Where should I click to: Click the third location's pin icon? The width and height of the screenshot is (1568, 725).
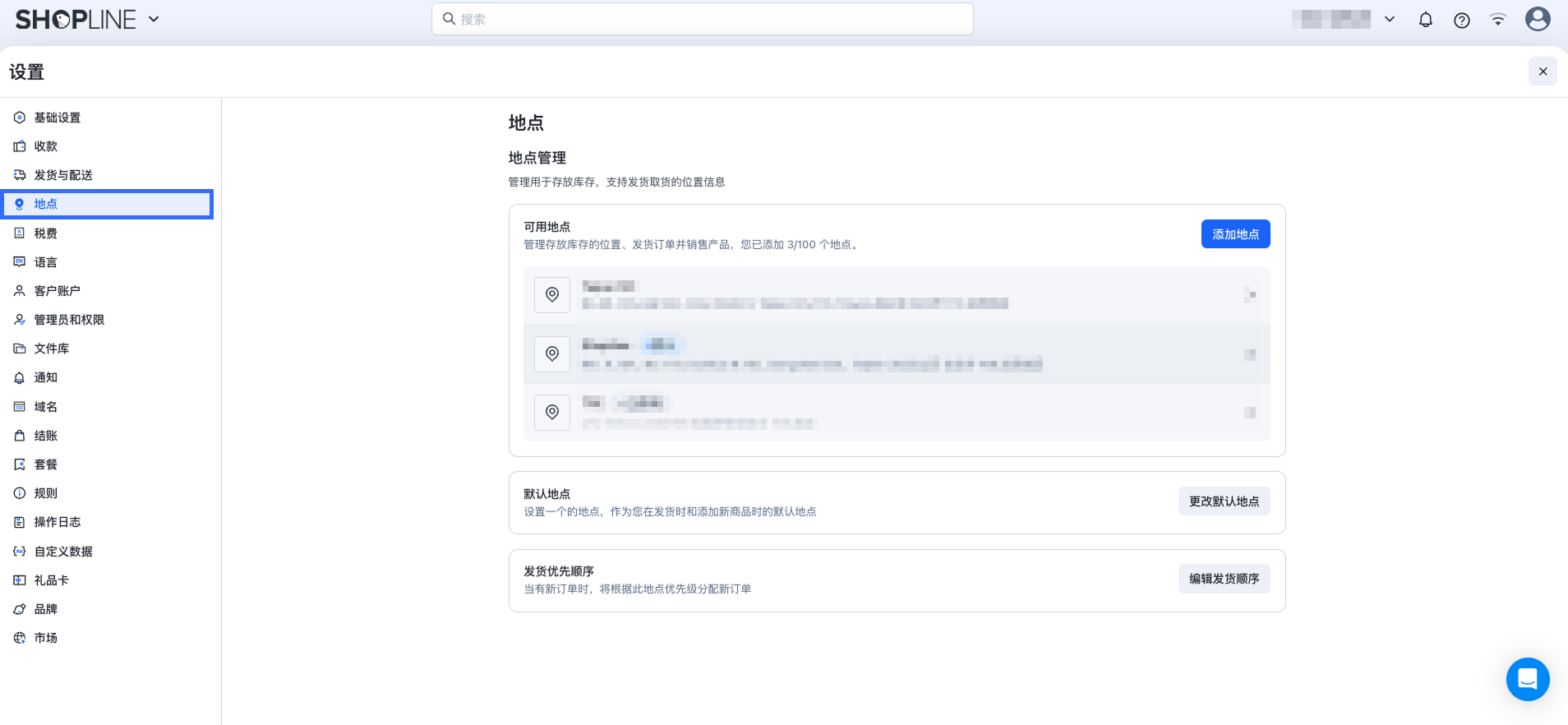pos(552,413)
